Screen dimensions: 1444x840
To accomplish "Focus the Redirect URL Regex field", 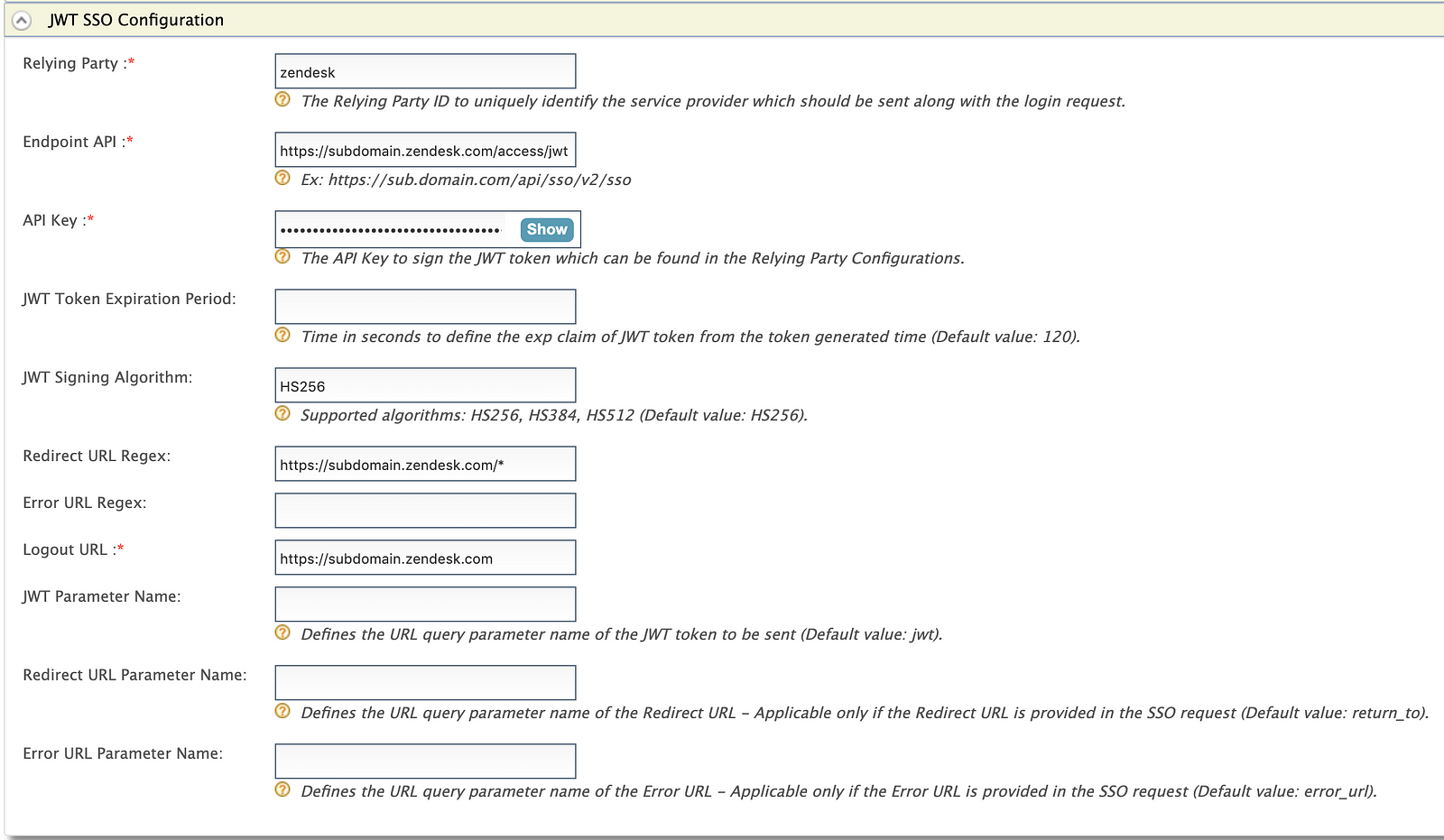I will coord(425,464).
